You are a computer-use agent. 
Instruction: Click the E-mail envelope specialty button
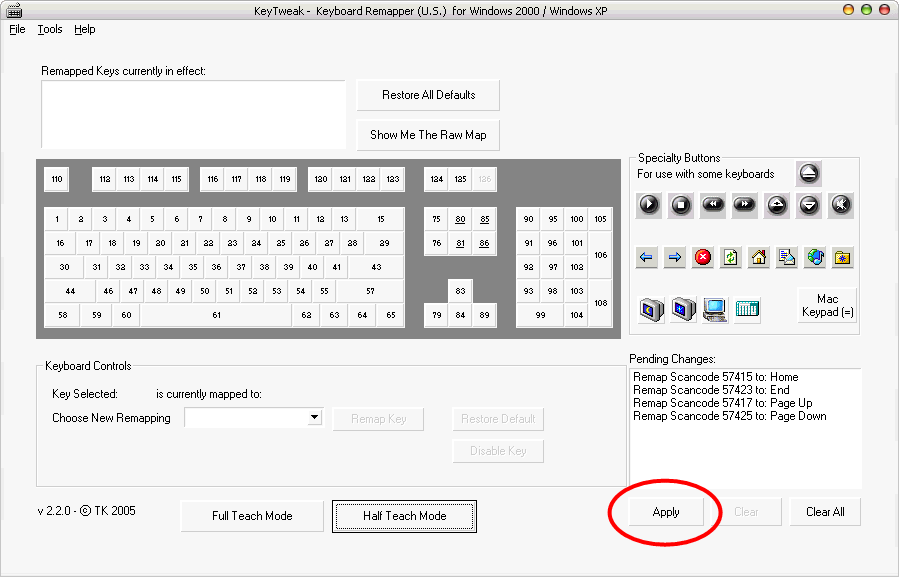click(786, 257)
